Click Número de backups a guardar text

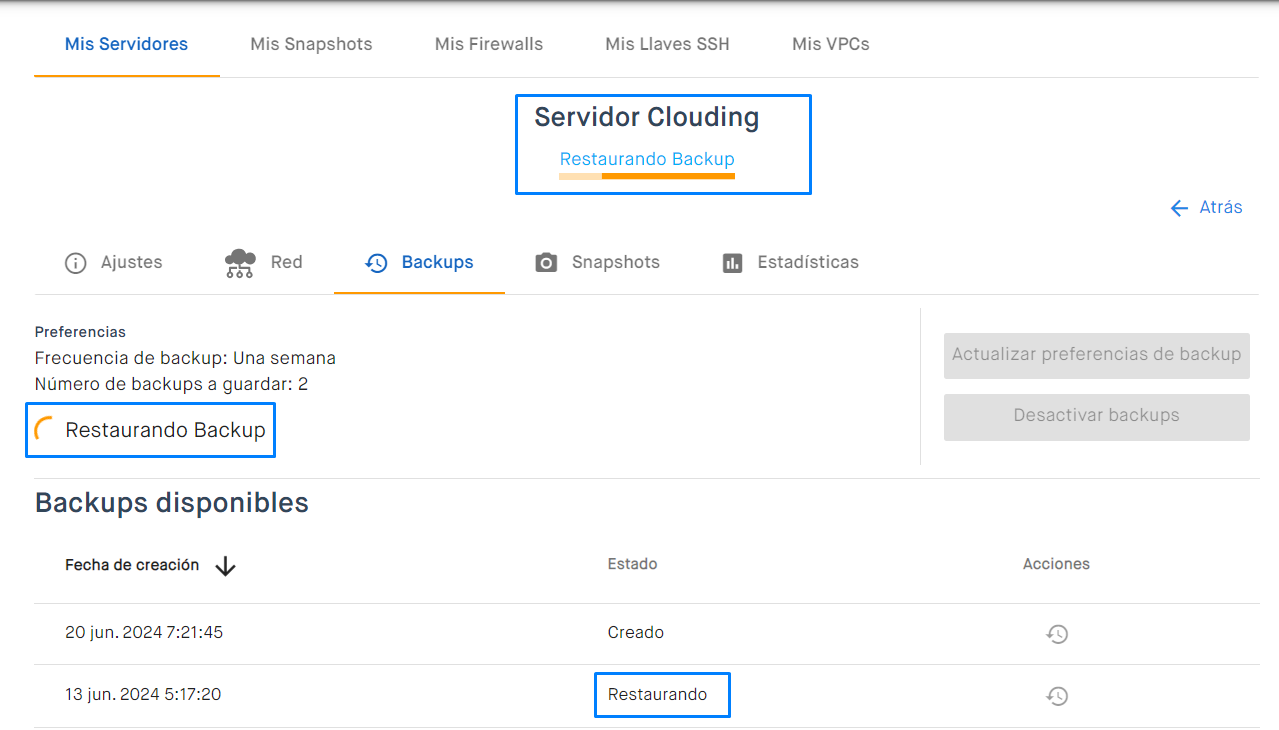point(171,384)
